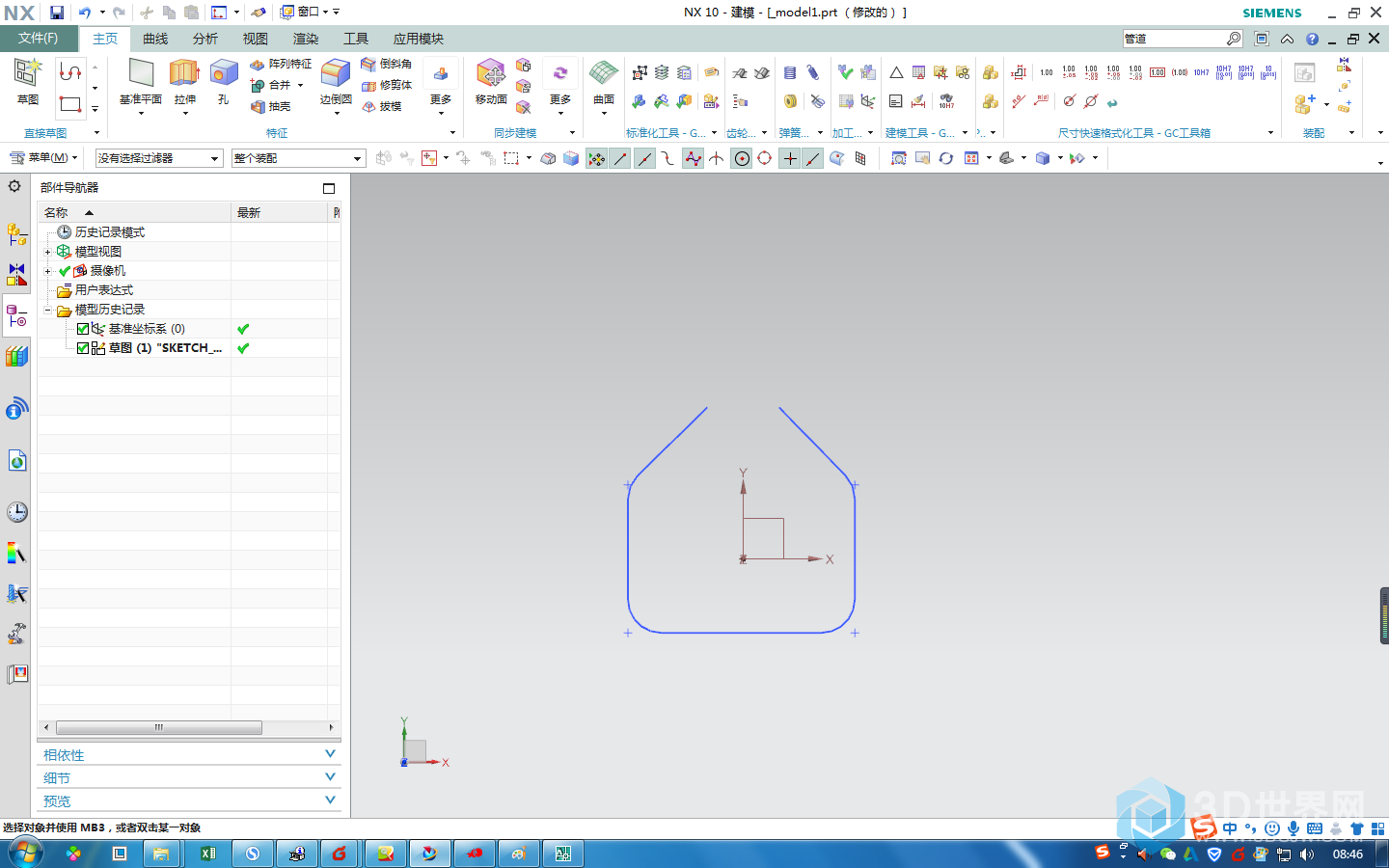
Task: Click the 修剪体 trim body tool
Action: 387,85
